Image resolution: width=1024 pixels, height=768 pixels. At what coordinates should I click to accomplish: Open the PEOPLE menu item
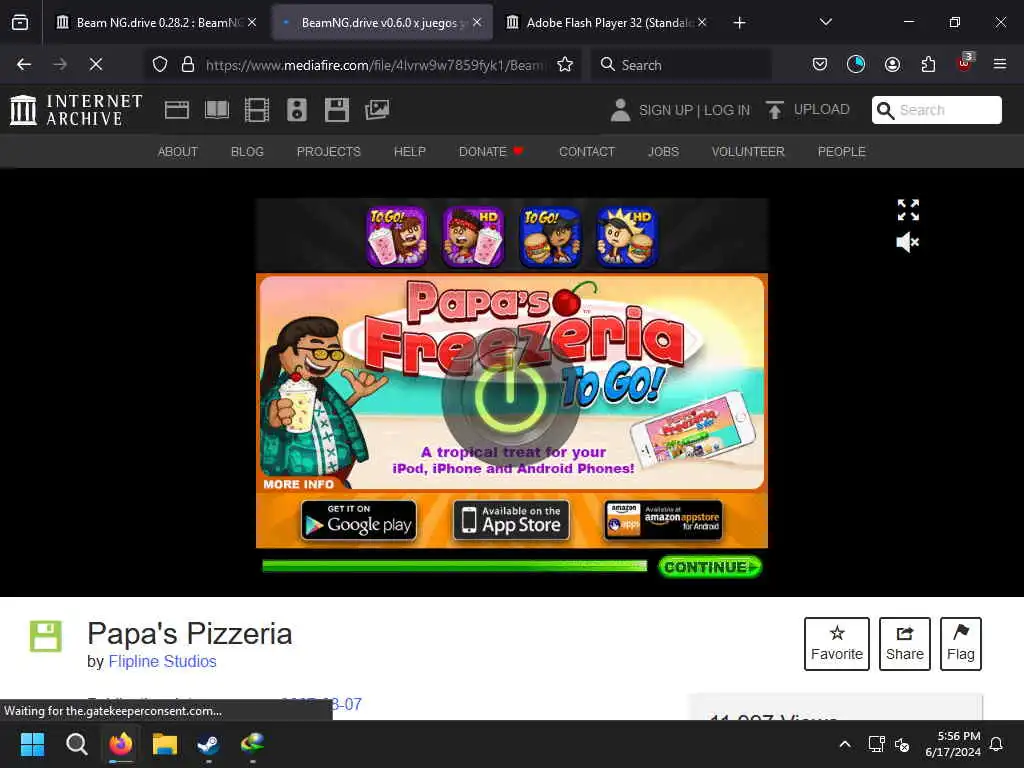(841, 152)
